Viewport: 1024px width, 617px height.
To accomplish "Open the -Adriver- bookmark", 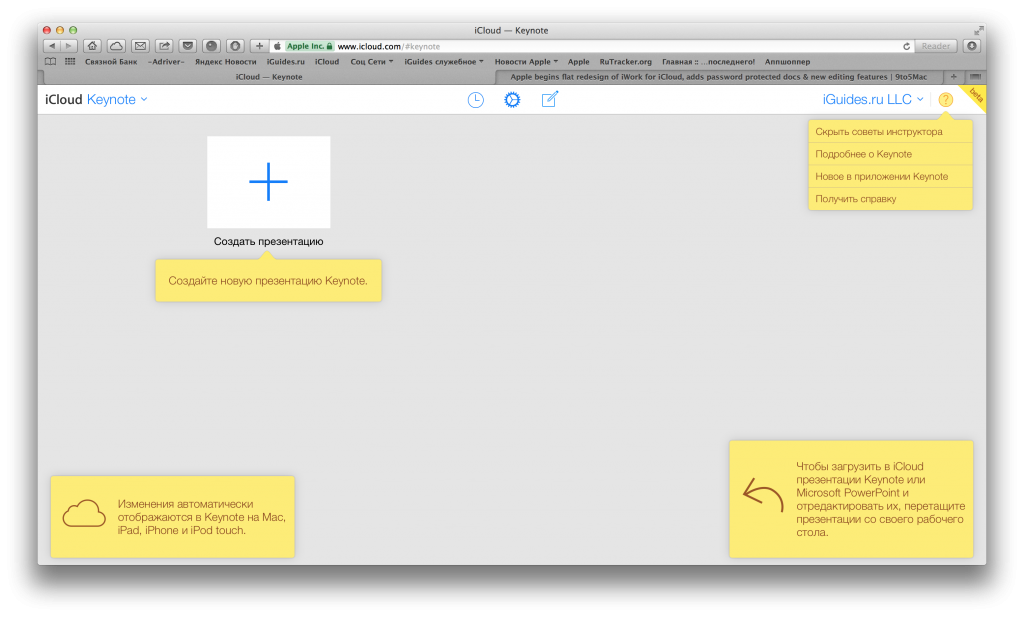I will [166, 61].
